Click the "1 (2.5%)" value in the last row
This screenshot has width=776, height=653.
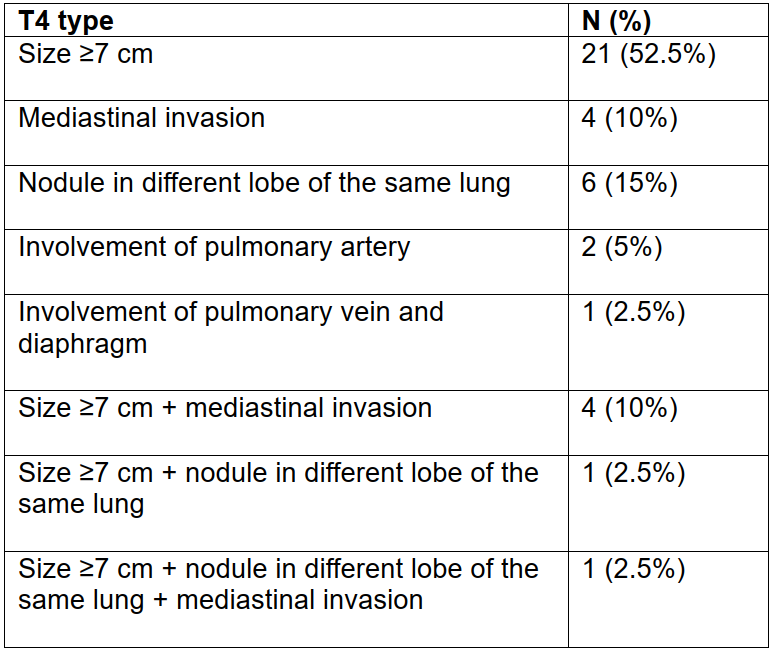tap(633, 569)
